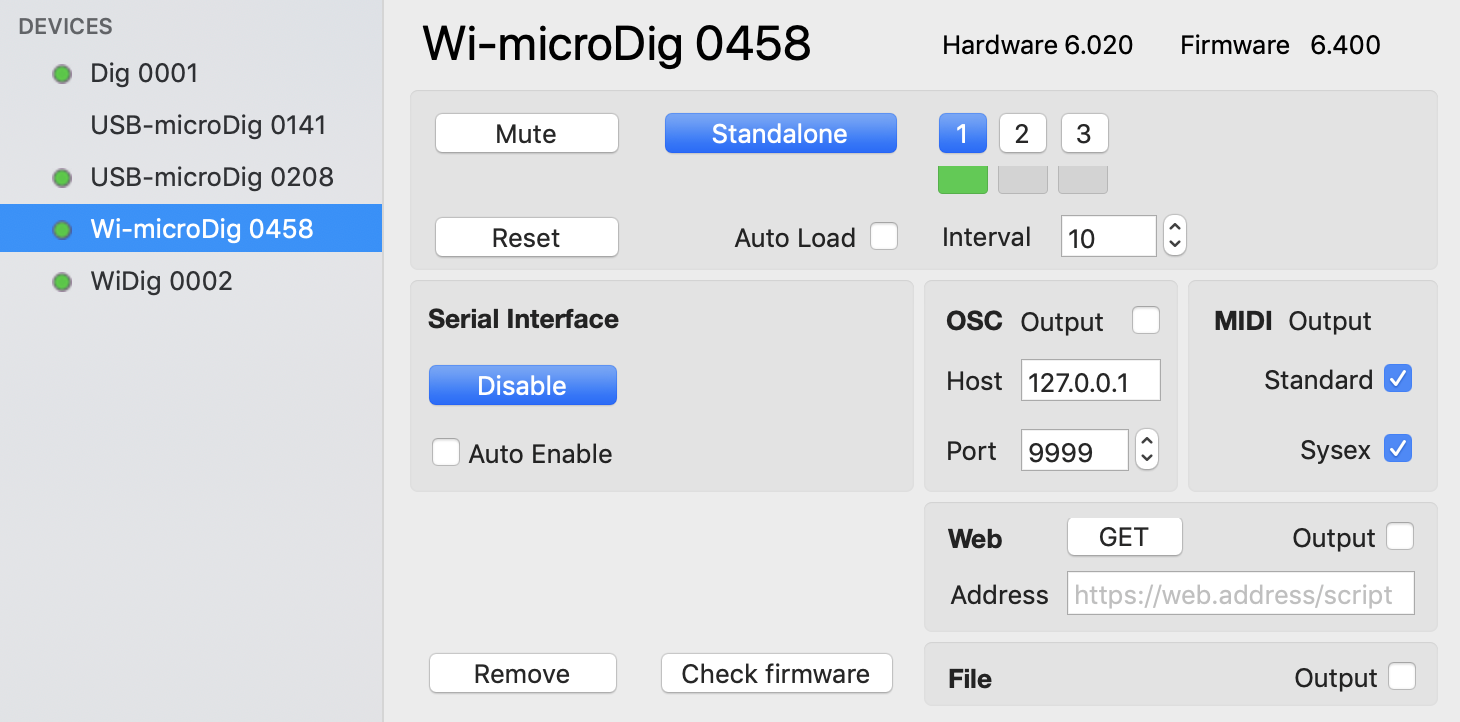Toggle Standalone mode button
Image resolution: width=1460 pixels, height=722 pixels.
point(780,134)
